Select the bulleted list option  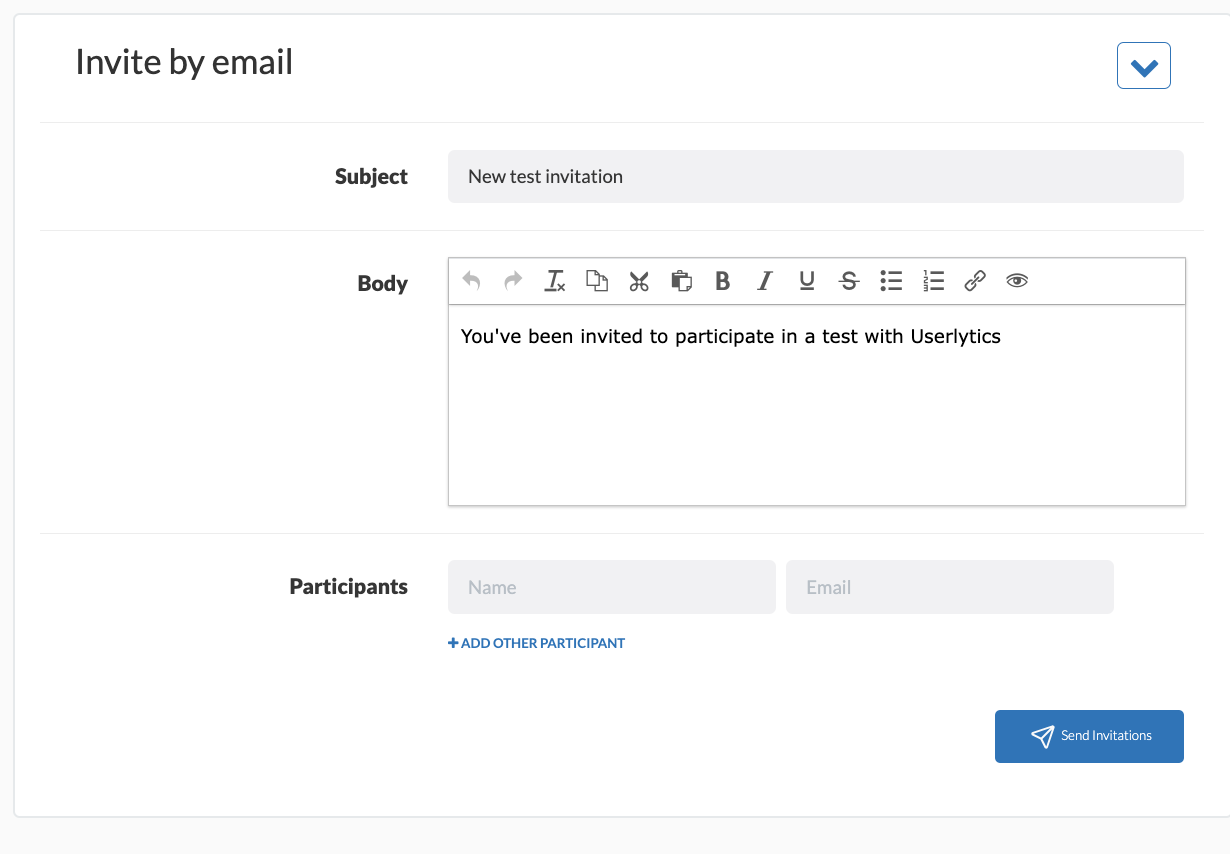[890, 281]
